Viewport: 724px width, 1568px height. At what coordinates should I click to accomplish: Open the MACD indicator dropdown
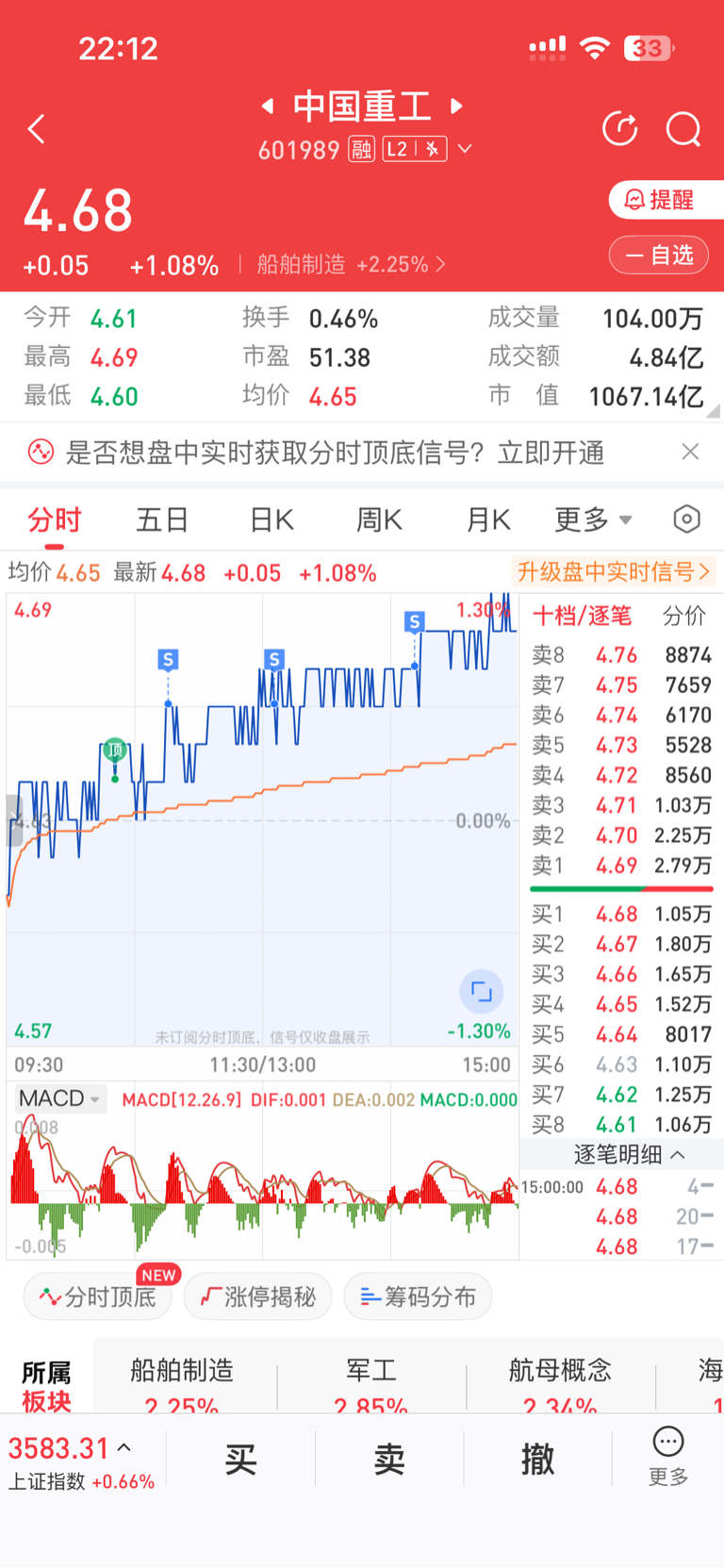coord(59,1098)
